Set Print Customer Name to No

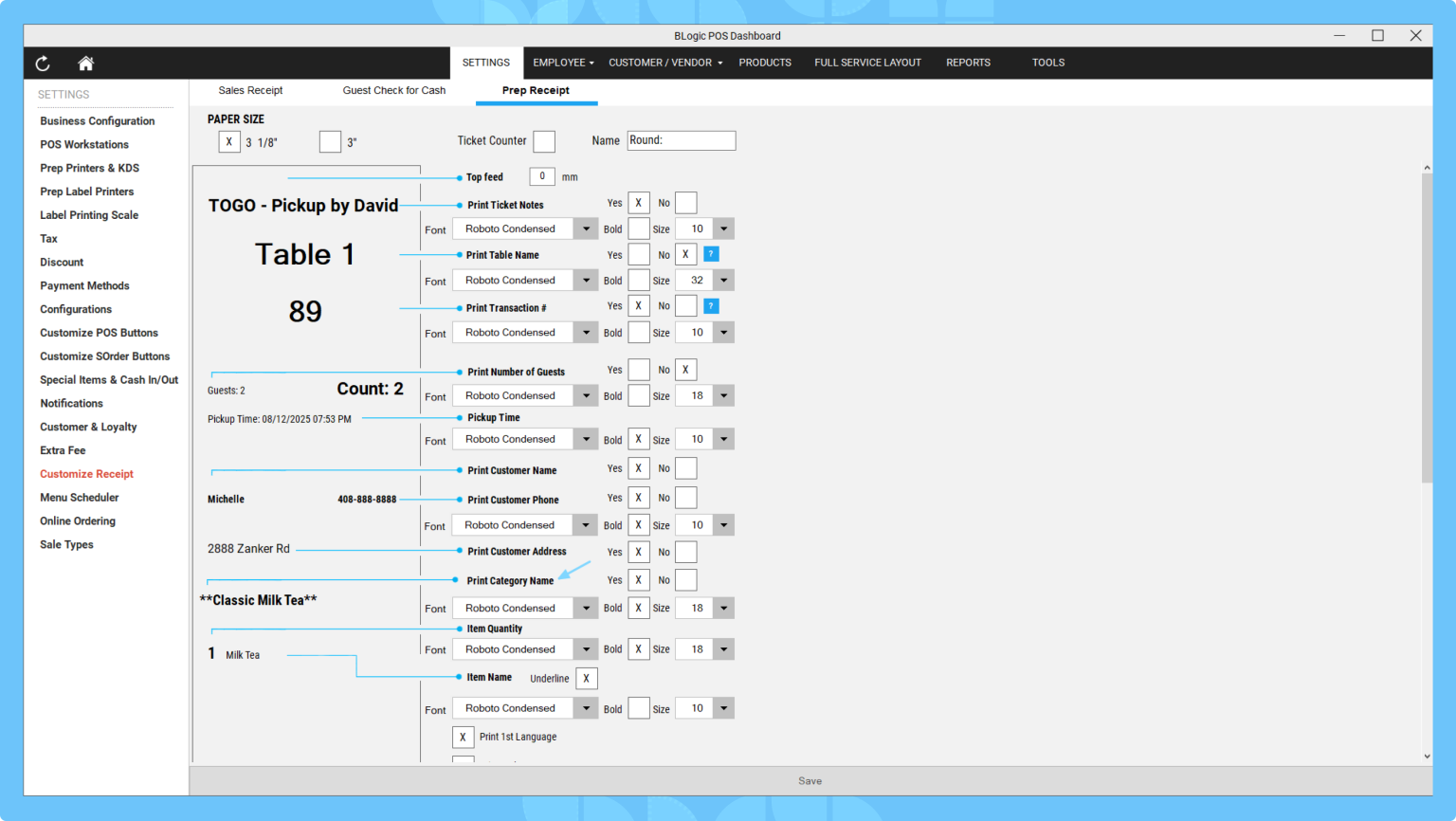tap(686, 468)
